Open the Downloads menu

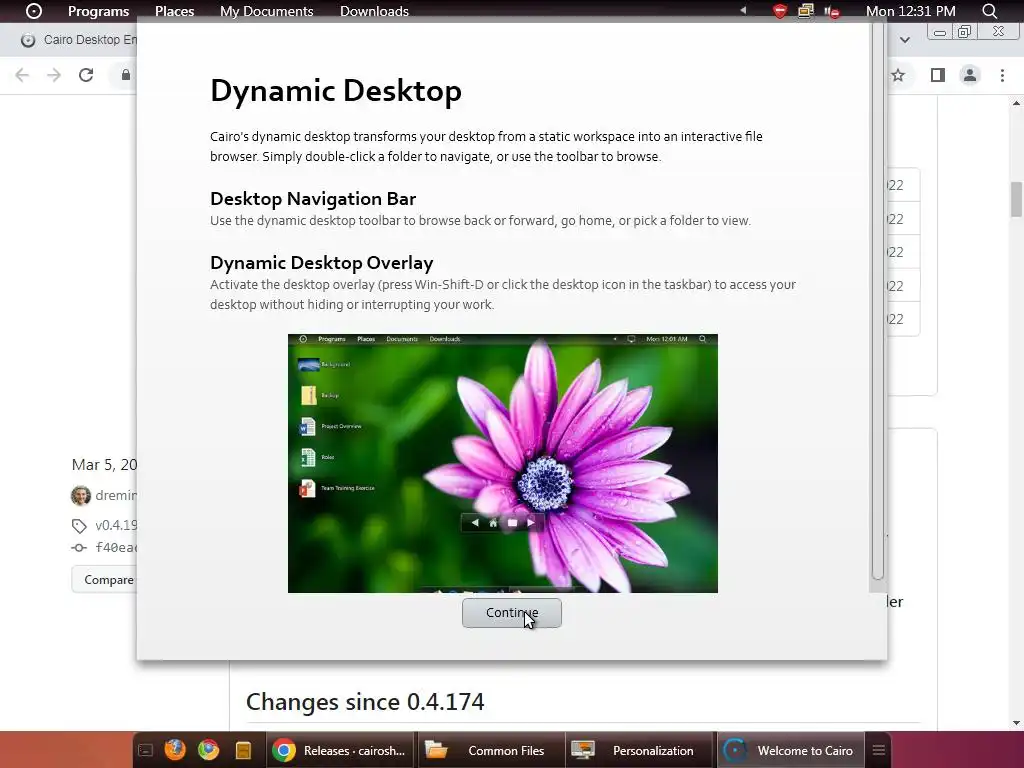[x=374, y=11]
